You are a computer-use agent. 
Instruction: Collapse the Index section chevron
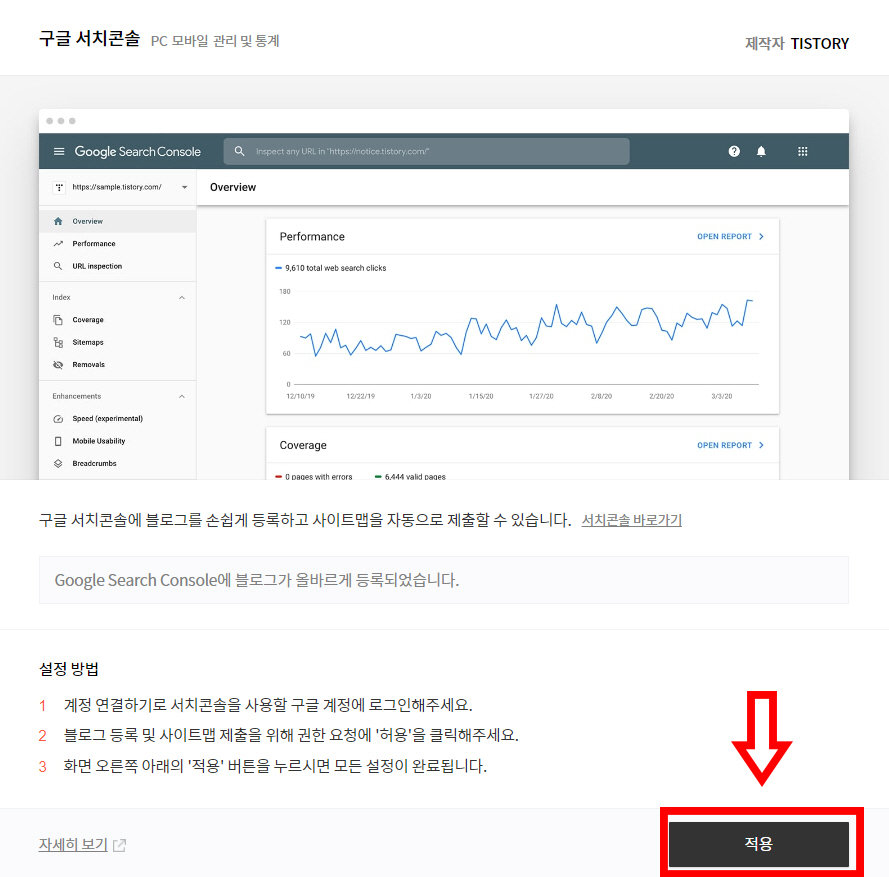182,298
